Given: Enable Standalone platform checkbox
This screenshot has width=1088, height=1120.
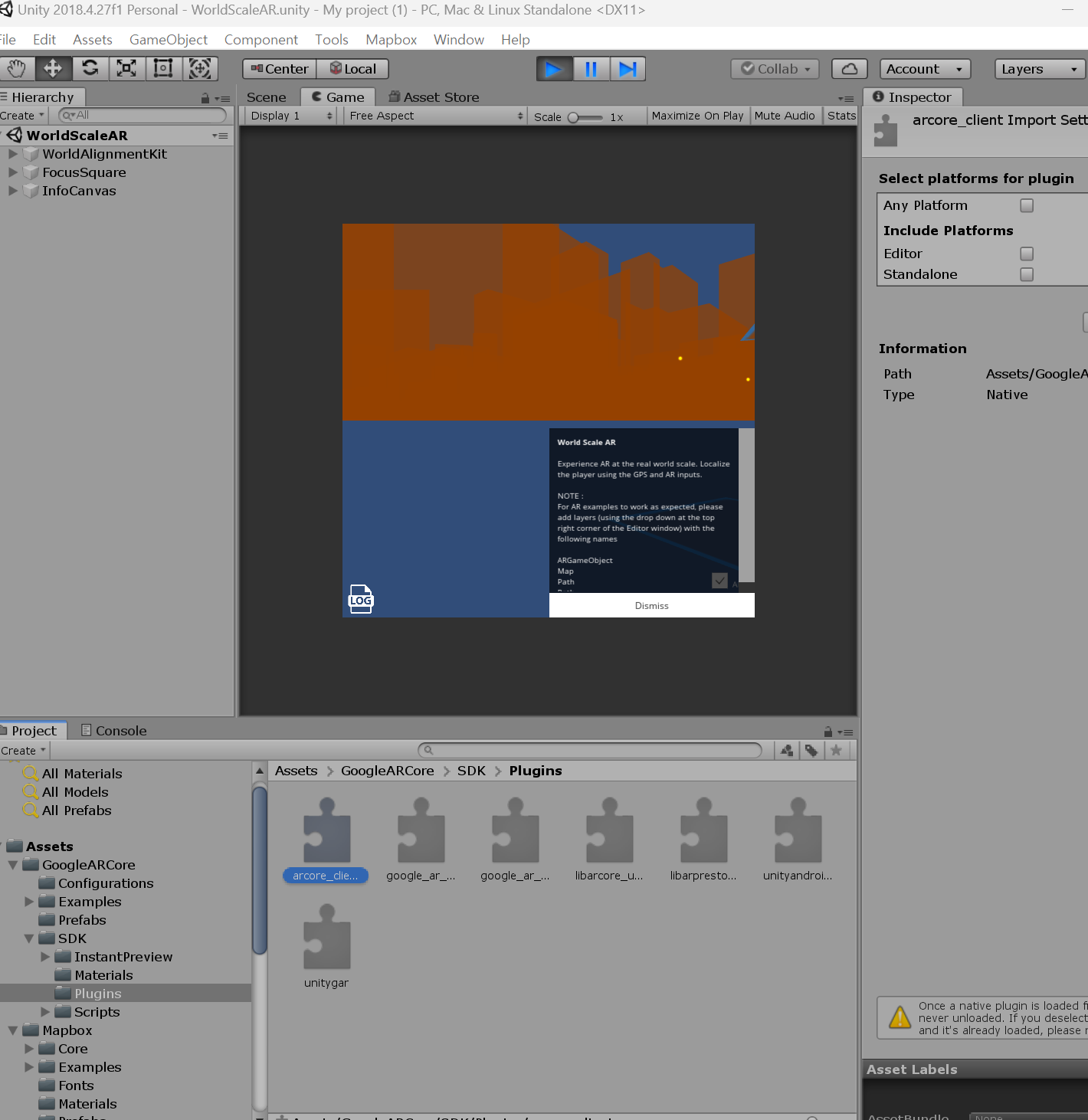Looking at the screenshot, I should (1027, 274).
